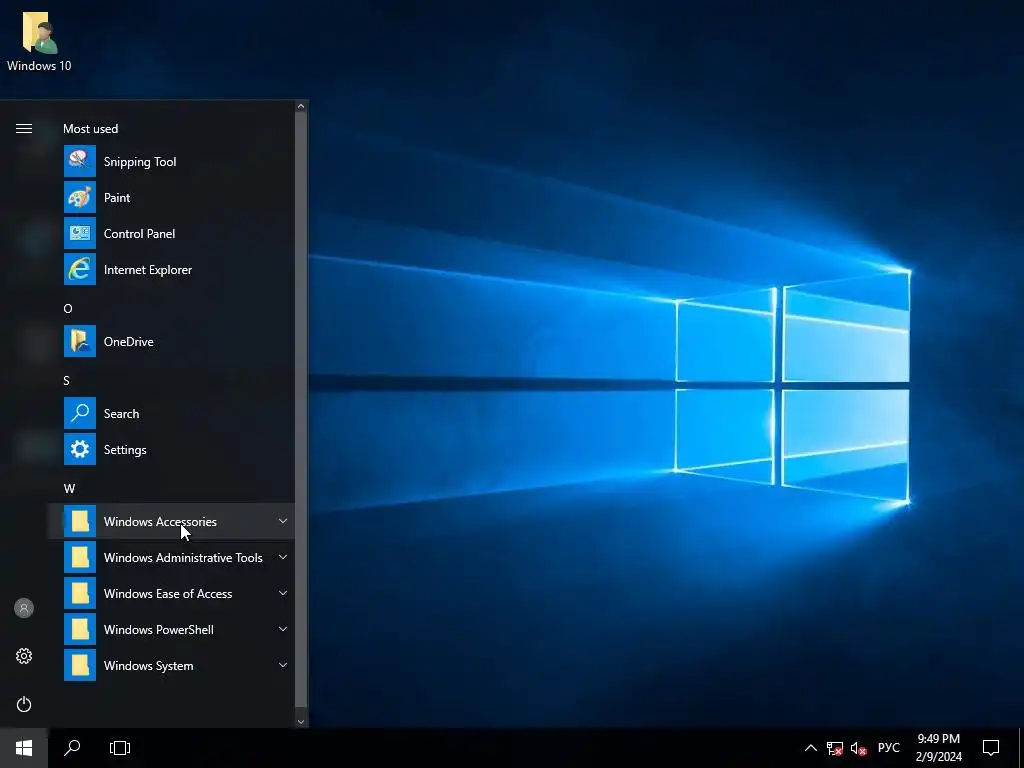Click the letter 'W' group header

69,488
